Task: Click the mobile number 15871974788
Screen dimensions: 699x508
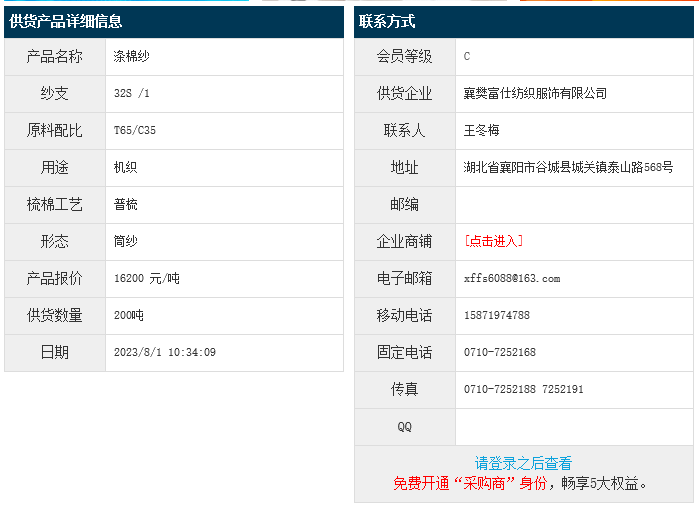Action: click(x=497, y=315)
